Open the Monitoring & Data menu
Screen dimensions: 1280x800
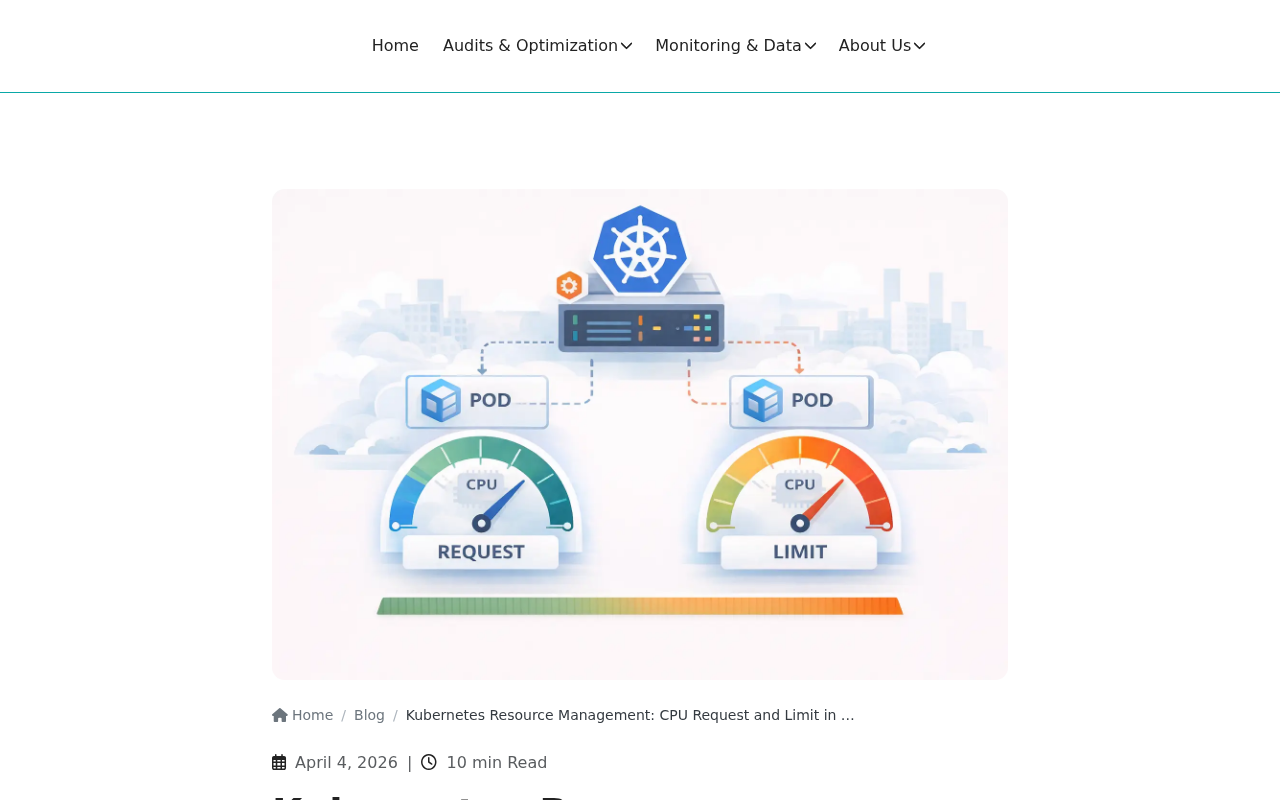coord(735,46)
